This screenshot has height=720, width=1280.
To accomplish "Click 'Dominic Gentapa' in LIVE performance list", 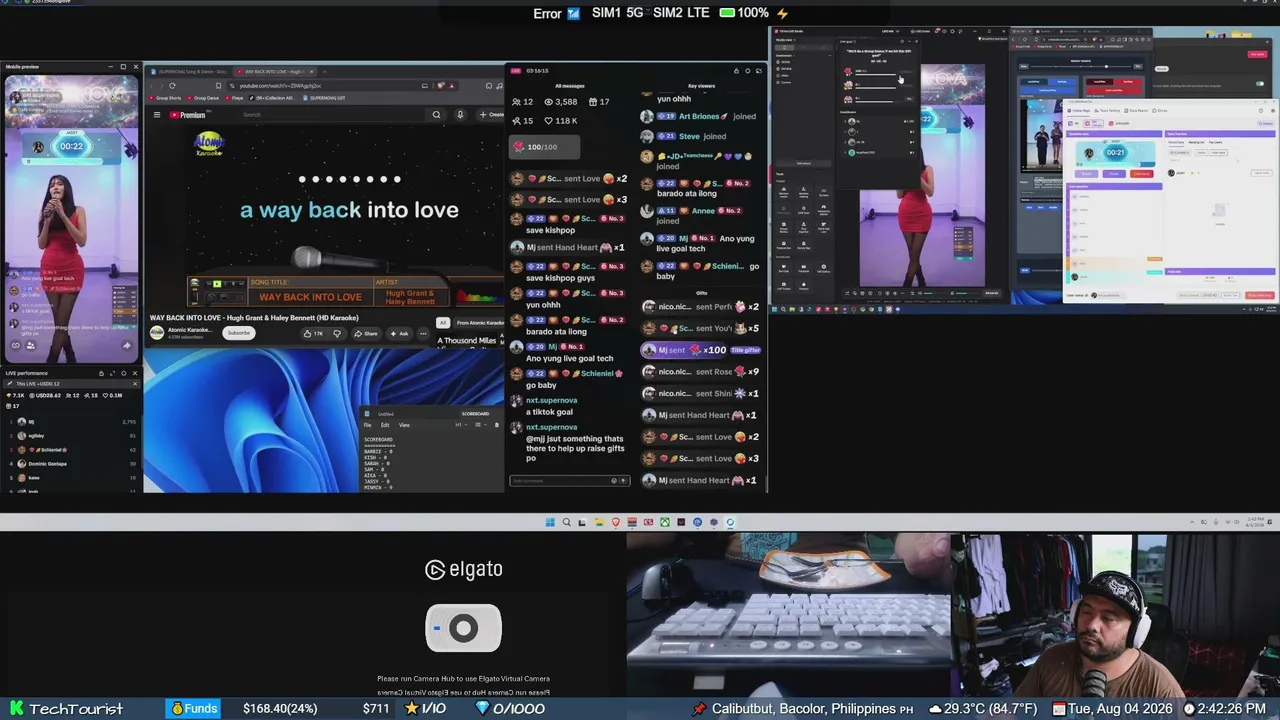I will [48, 464].
